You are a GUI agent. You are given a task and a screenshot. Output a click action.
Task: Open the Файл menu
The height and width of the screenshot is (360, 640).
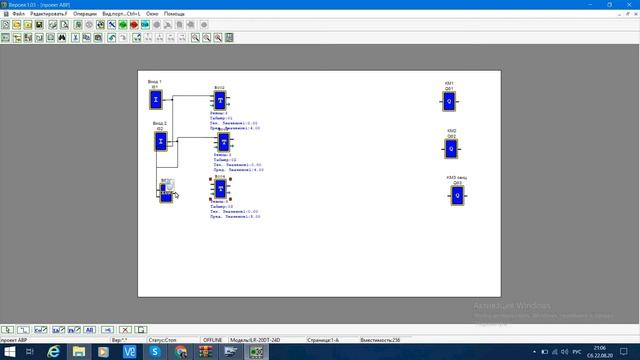[18, 14]
